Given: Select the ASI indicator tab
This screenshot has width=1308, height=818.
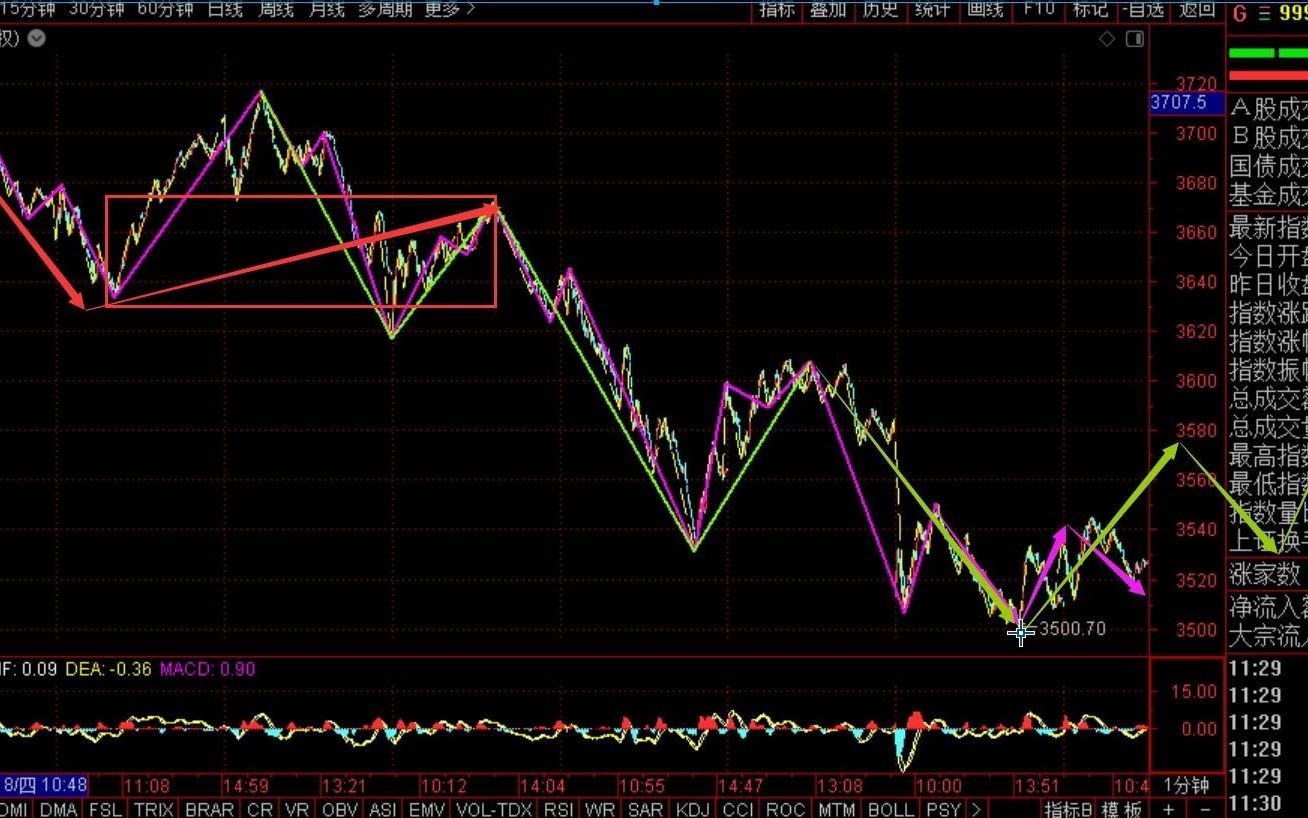Looking at the screenshot, I should 384,809.
